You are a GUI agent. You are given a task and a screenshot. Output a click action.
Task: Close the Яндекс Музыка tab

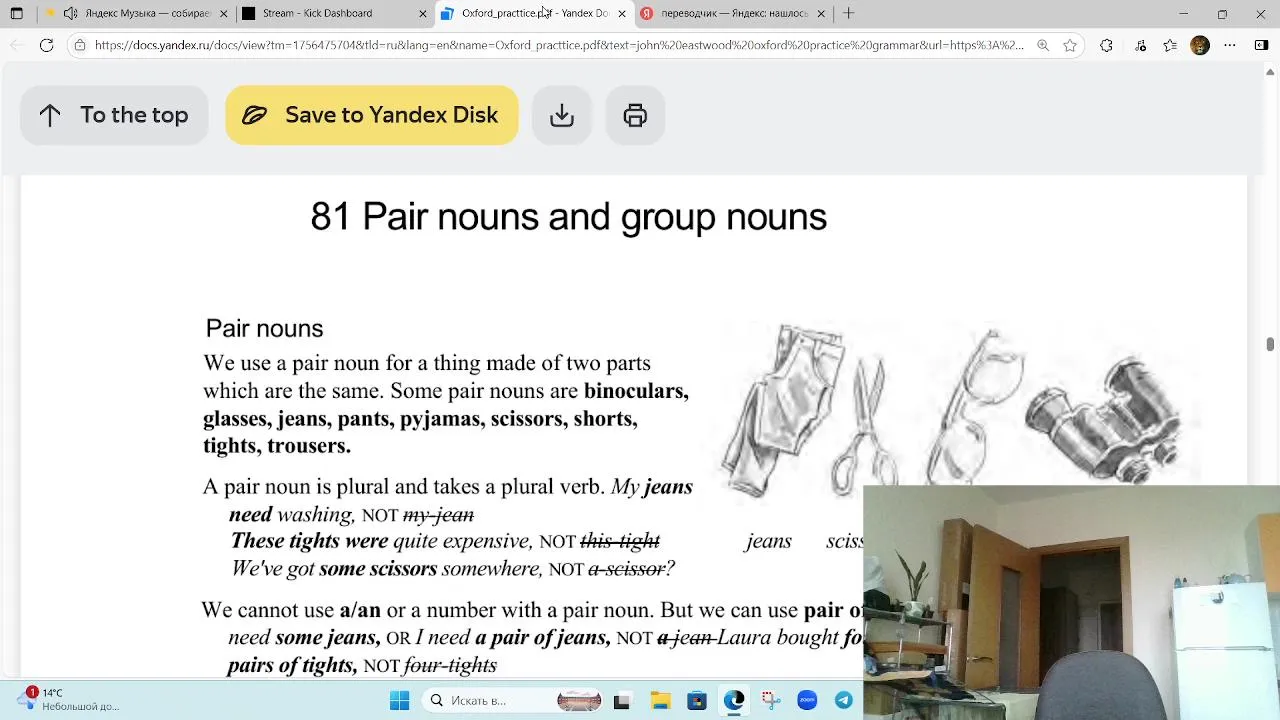[x=223, y=13]
